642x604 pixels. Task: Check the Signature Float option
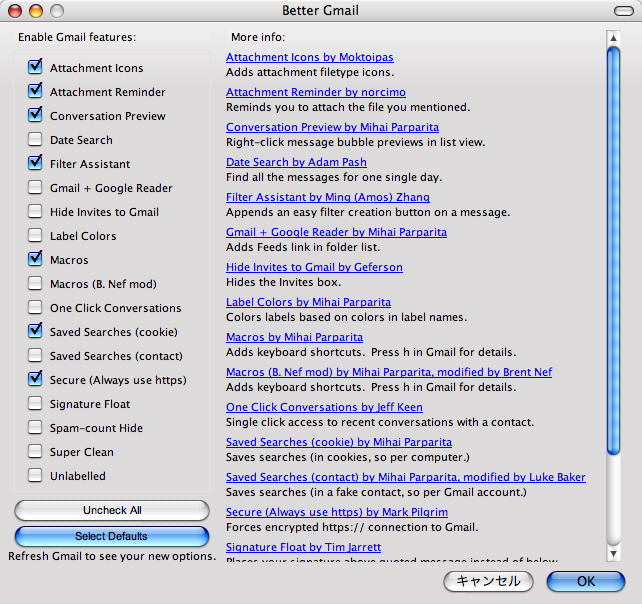[x=35, y=403]
